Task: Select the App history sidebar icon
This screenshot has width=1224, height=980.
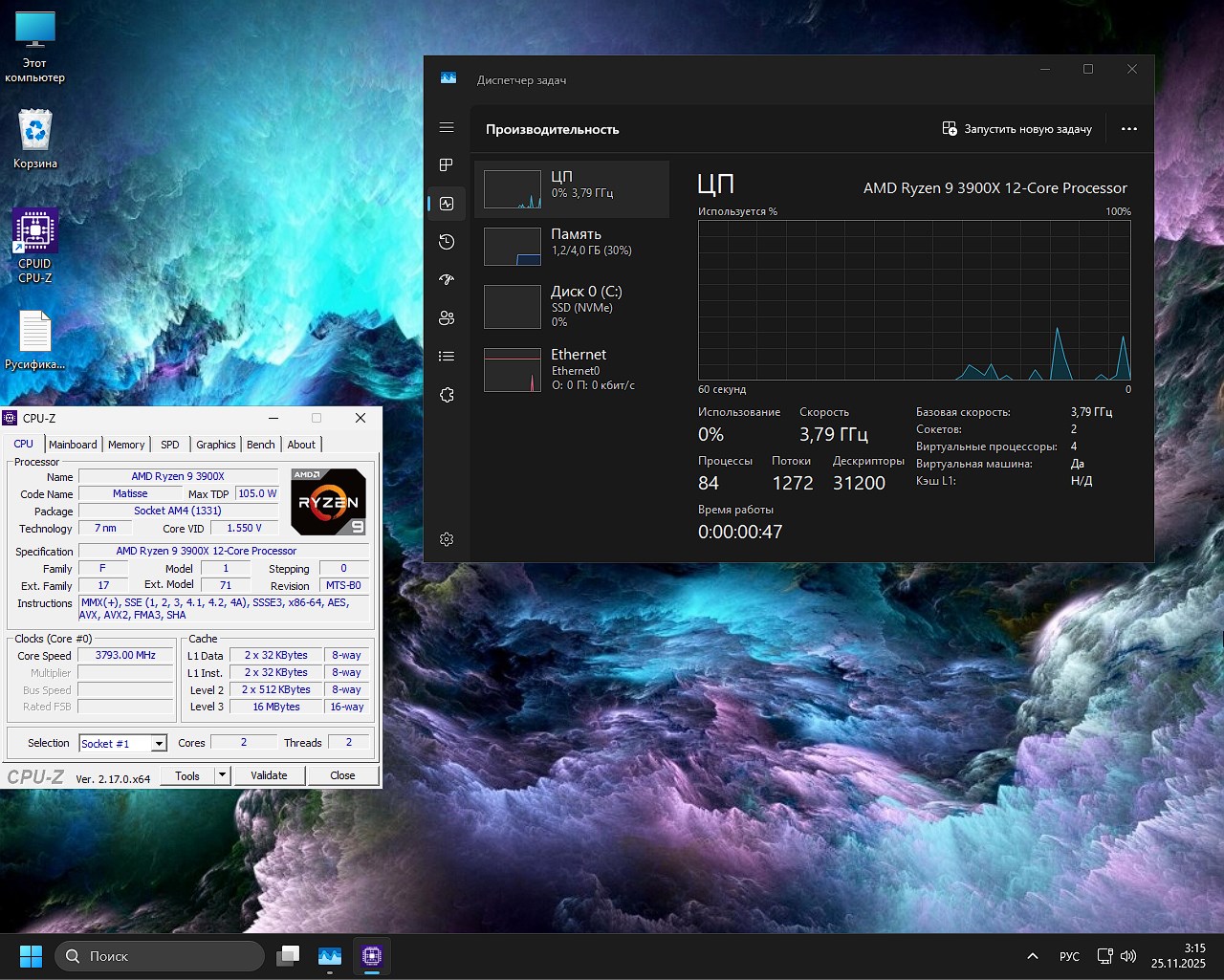Action: tap(446, 242)
